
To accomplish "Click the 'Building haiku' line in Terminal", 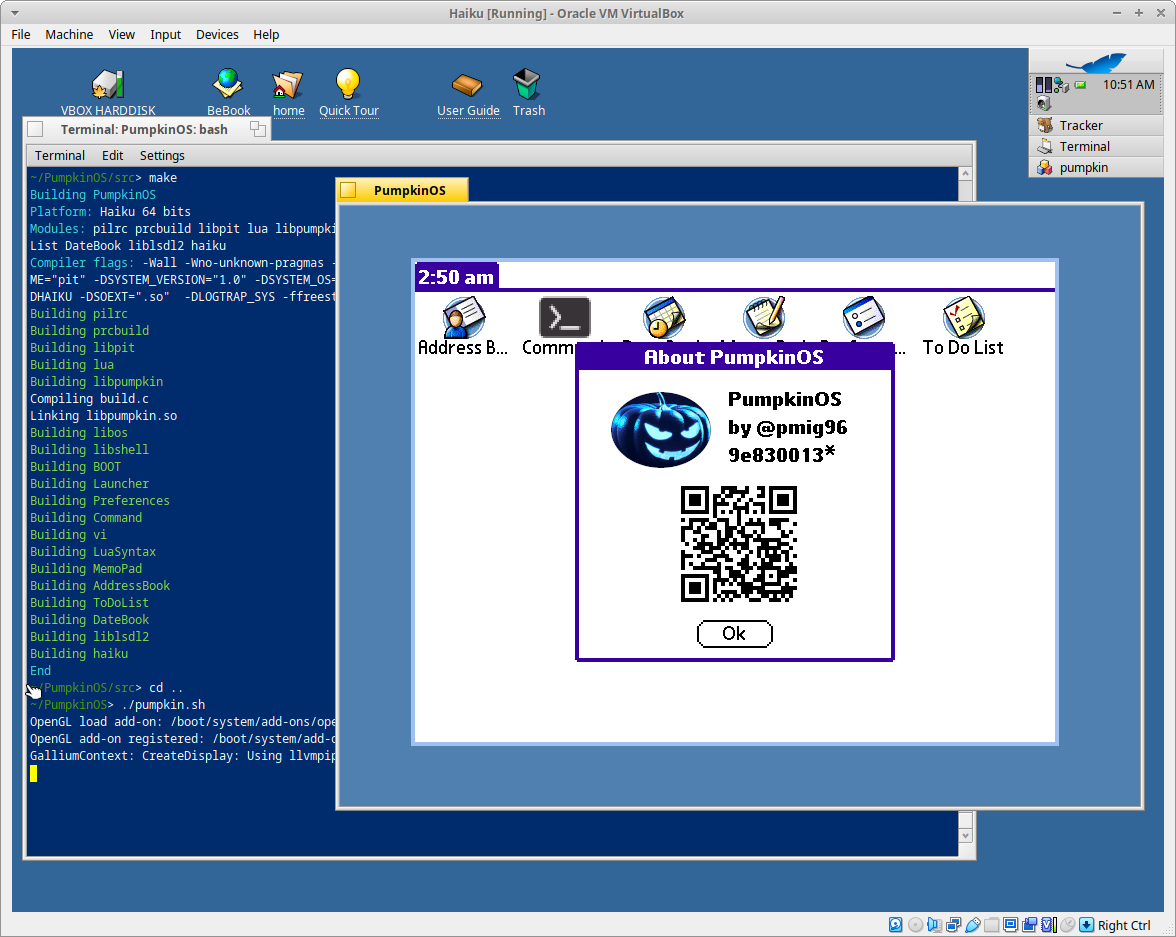I will point(79,653).
